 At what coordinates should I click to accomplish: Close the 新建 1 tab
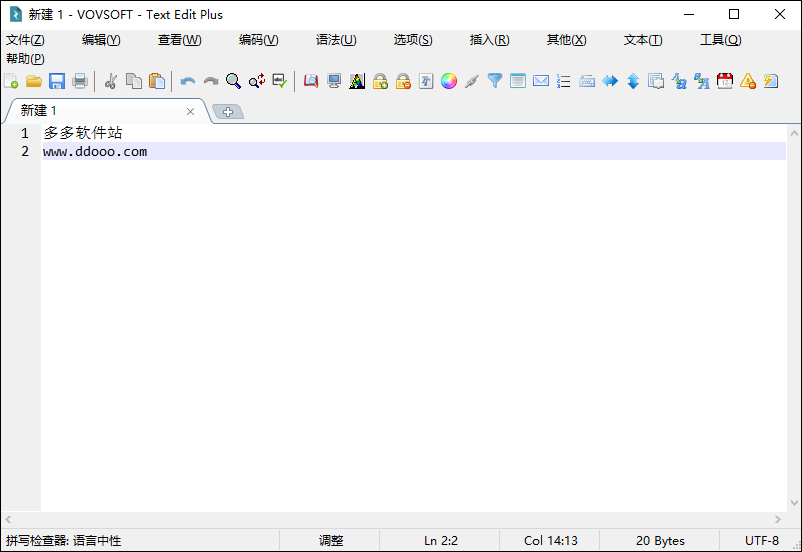click(x=190, y=112)
